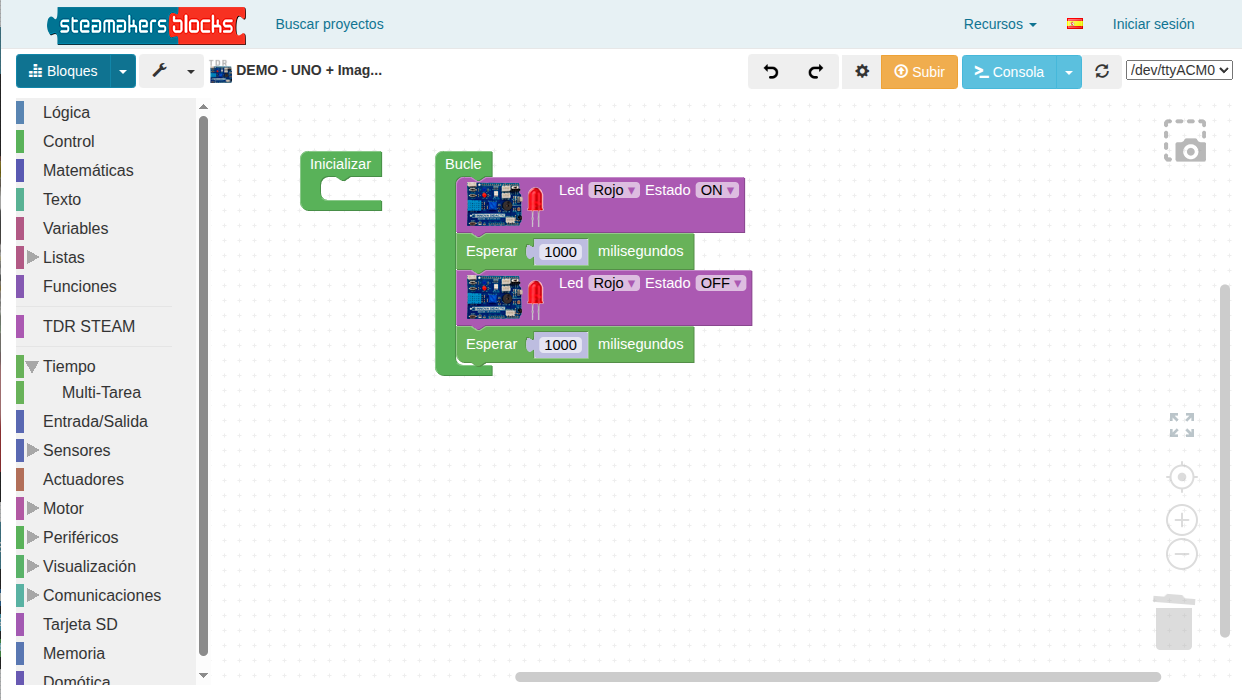
Task: Collapse the Tiempo category
Action: (x=33, y=367)
